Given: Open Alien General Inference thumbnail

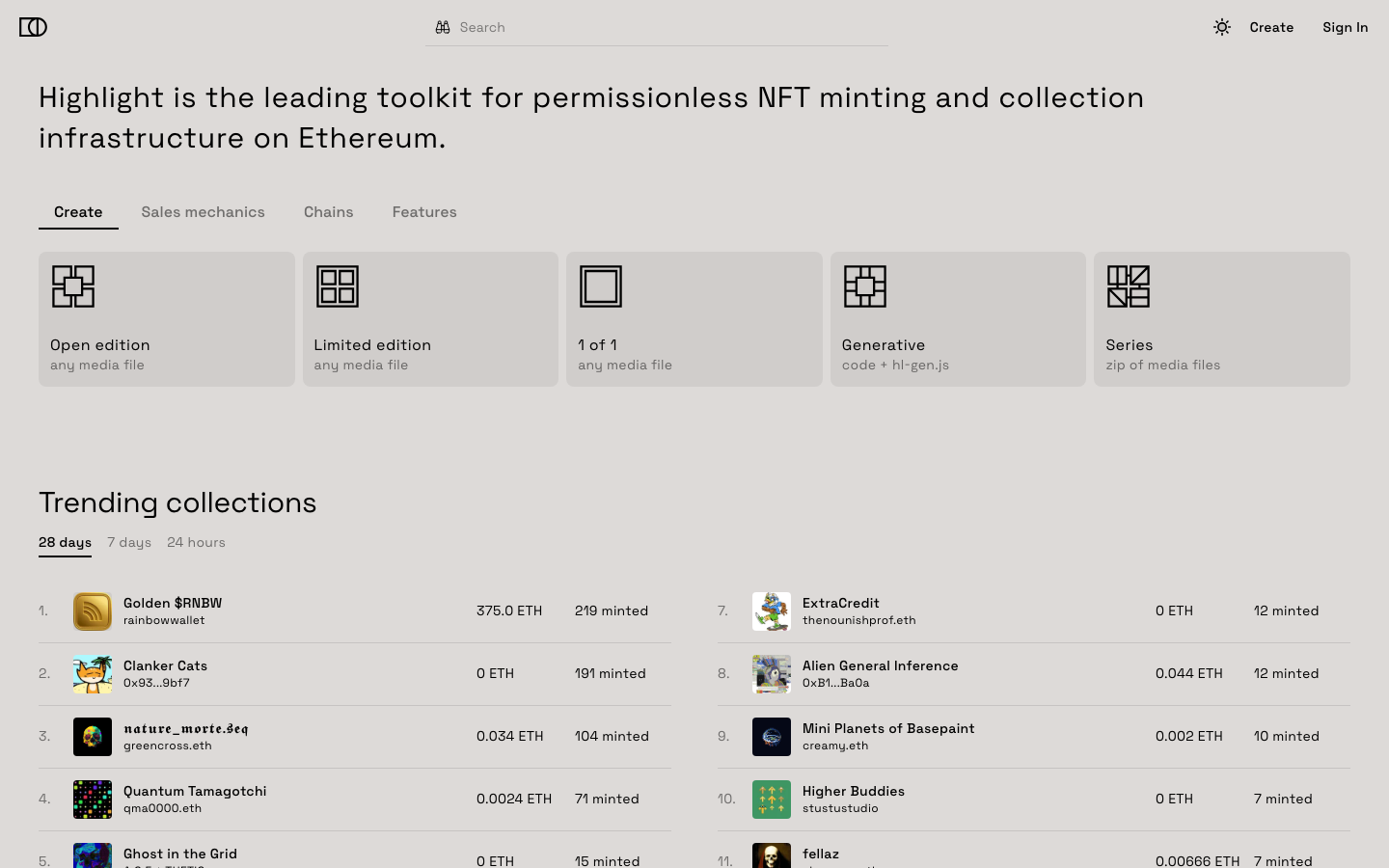Looking at the screenshot, I should tap(772, 674).
